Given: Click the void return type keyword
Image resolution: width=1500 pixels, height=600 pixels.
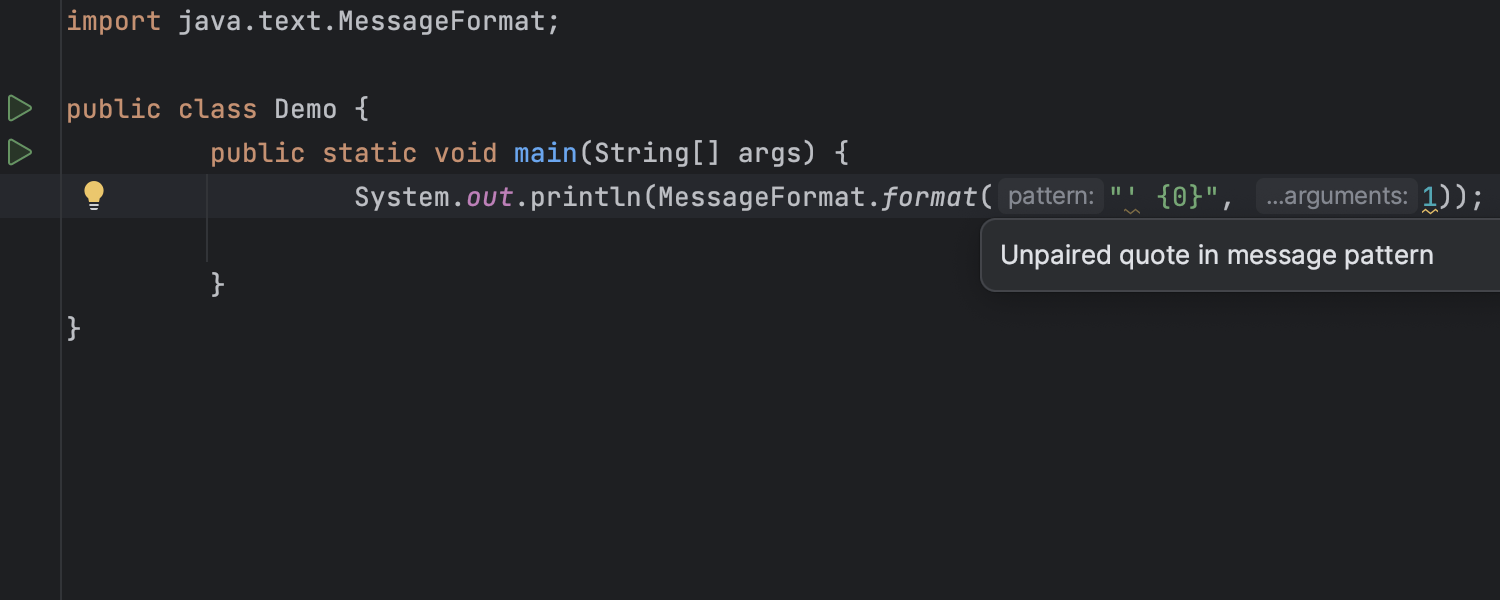Looking at the screenshot, I should coord(465,153).
